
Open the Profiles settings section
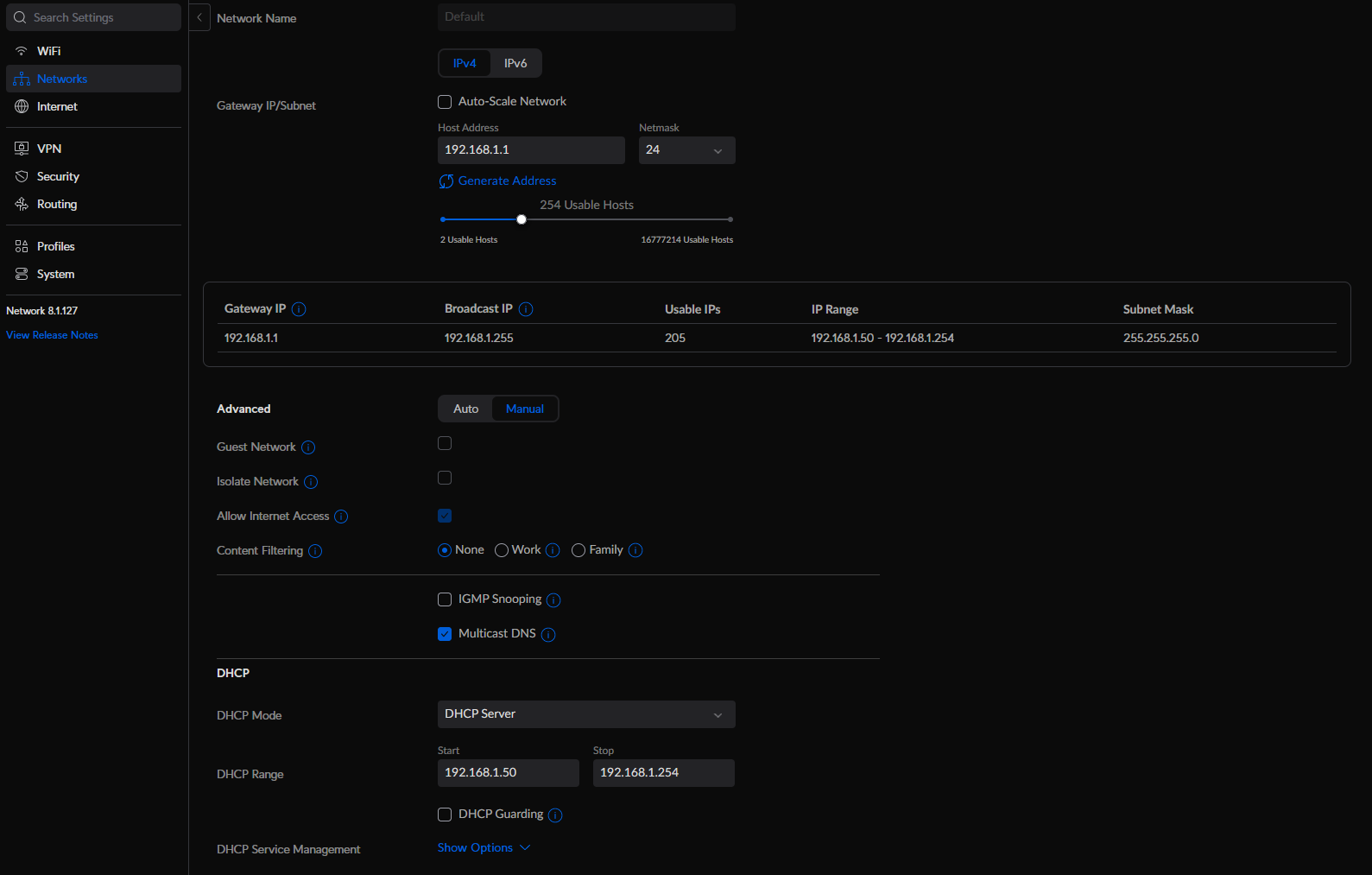[93, 246]
